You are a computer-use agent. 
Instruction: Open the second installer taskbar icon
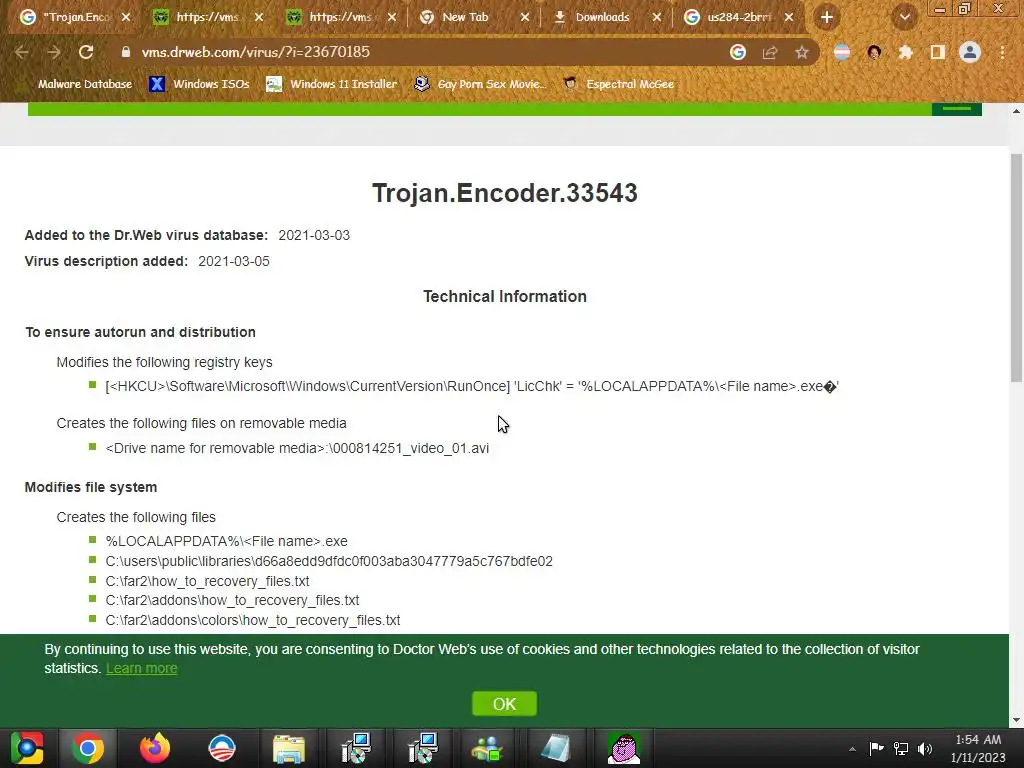tap(423, 748)
